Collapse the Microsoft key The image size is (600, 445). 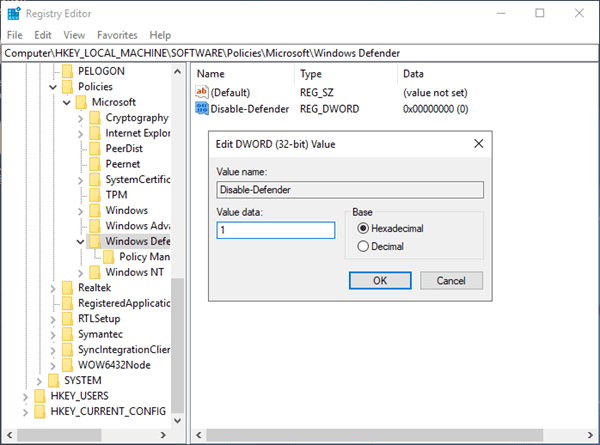point(67,103)
